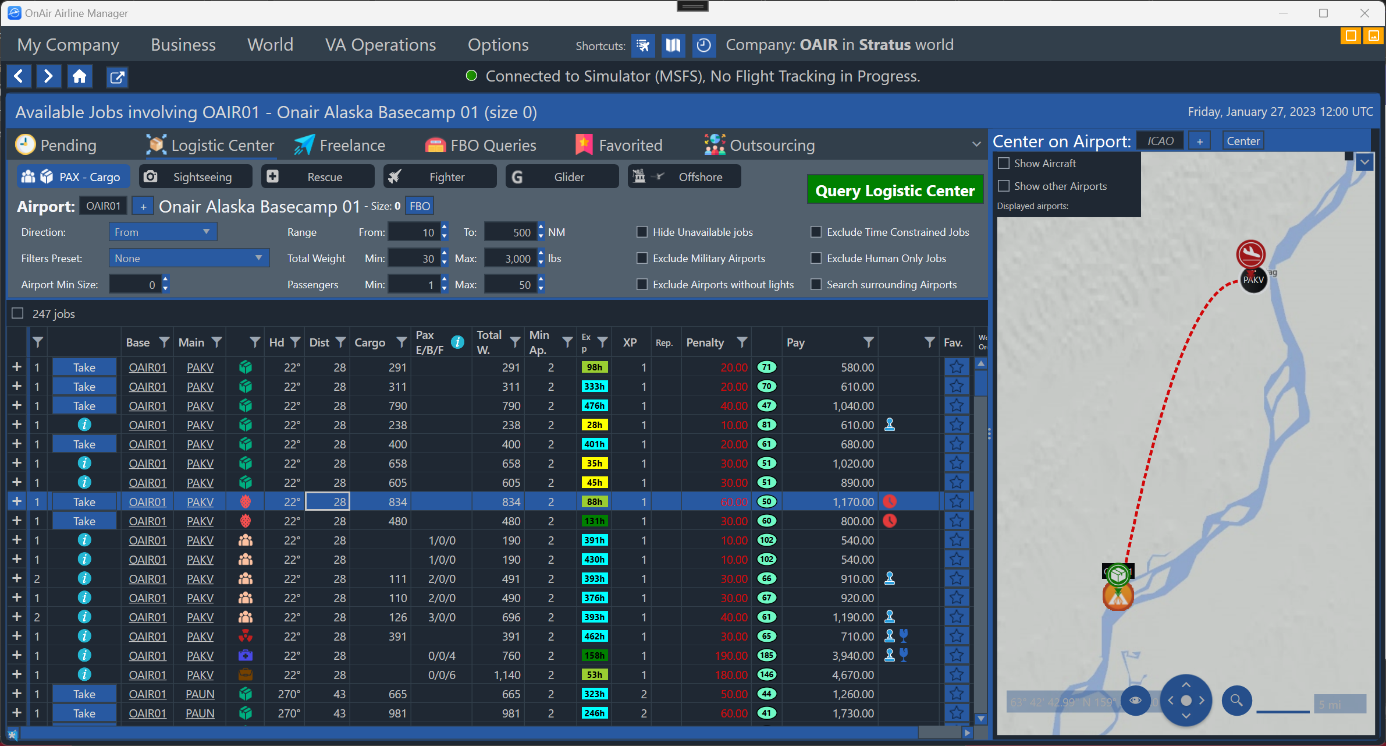1386x746 pixels.
Task: Take the first job to PAKV
Action: pos(84,368)
